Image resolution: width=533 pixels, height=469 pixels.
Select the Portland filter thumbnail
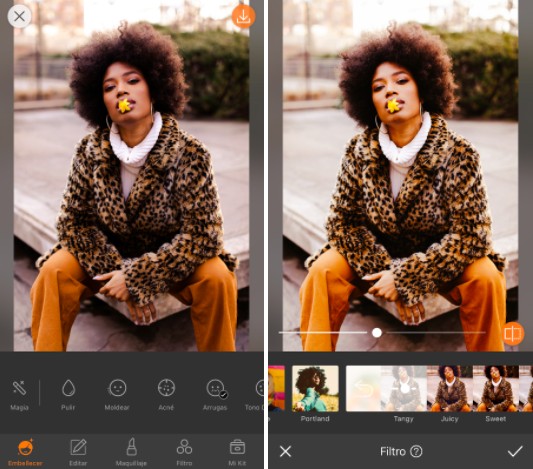(x=315, y=388)
